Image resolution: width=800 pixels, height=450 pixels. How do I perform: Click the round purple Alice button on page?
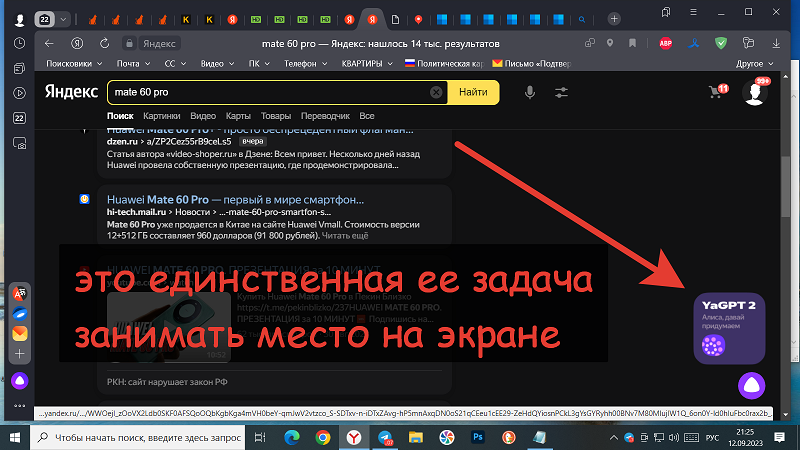(x=752, y=386)
